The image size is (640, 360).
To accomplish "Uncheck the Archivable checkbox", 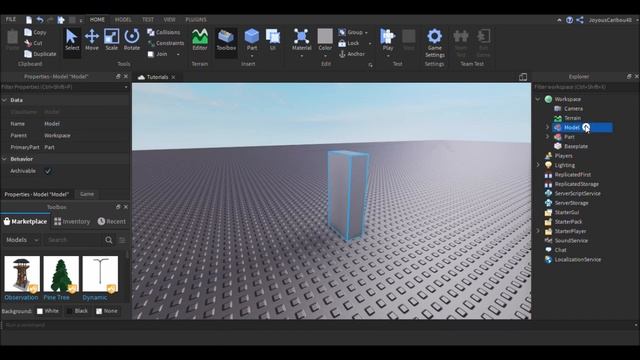I will [x=48, y=171].
